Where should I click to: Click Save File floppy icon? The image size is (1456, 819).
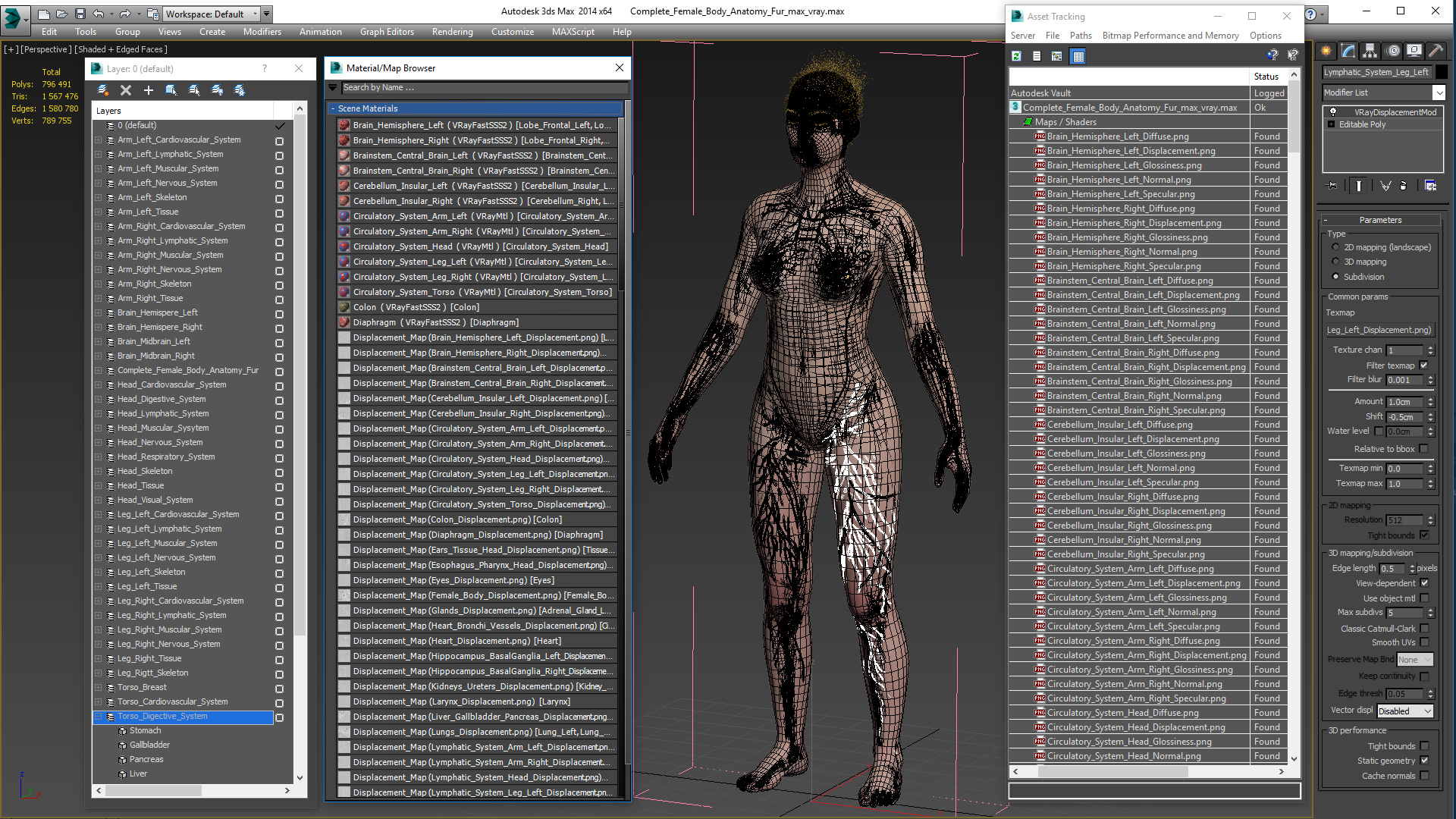[80, 14]
